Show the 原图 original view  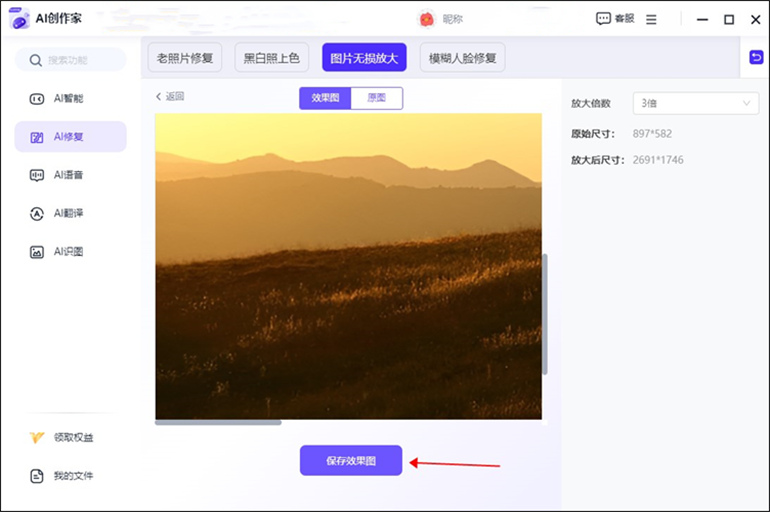[x=377, y=98]
